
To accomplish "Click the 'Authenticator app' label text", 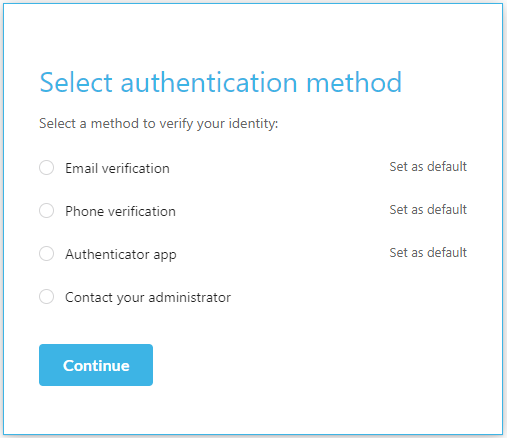I will coord(121,255).
